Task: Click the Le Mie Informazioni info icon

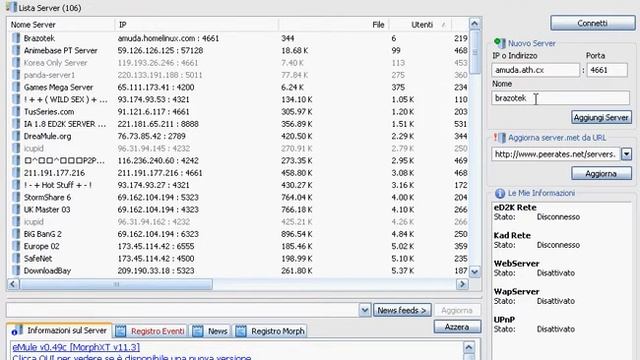Action: (x=500, y=193)
